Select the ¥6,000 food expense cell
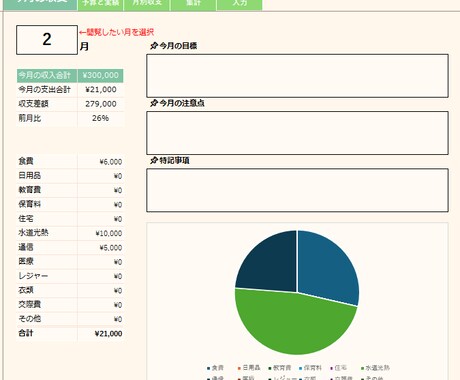This screenshot has height=380, width=460. pos(101,162)
